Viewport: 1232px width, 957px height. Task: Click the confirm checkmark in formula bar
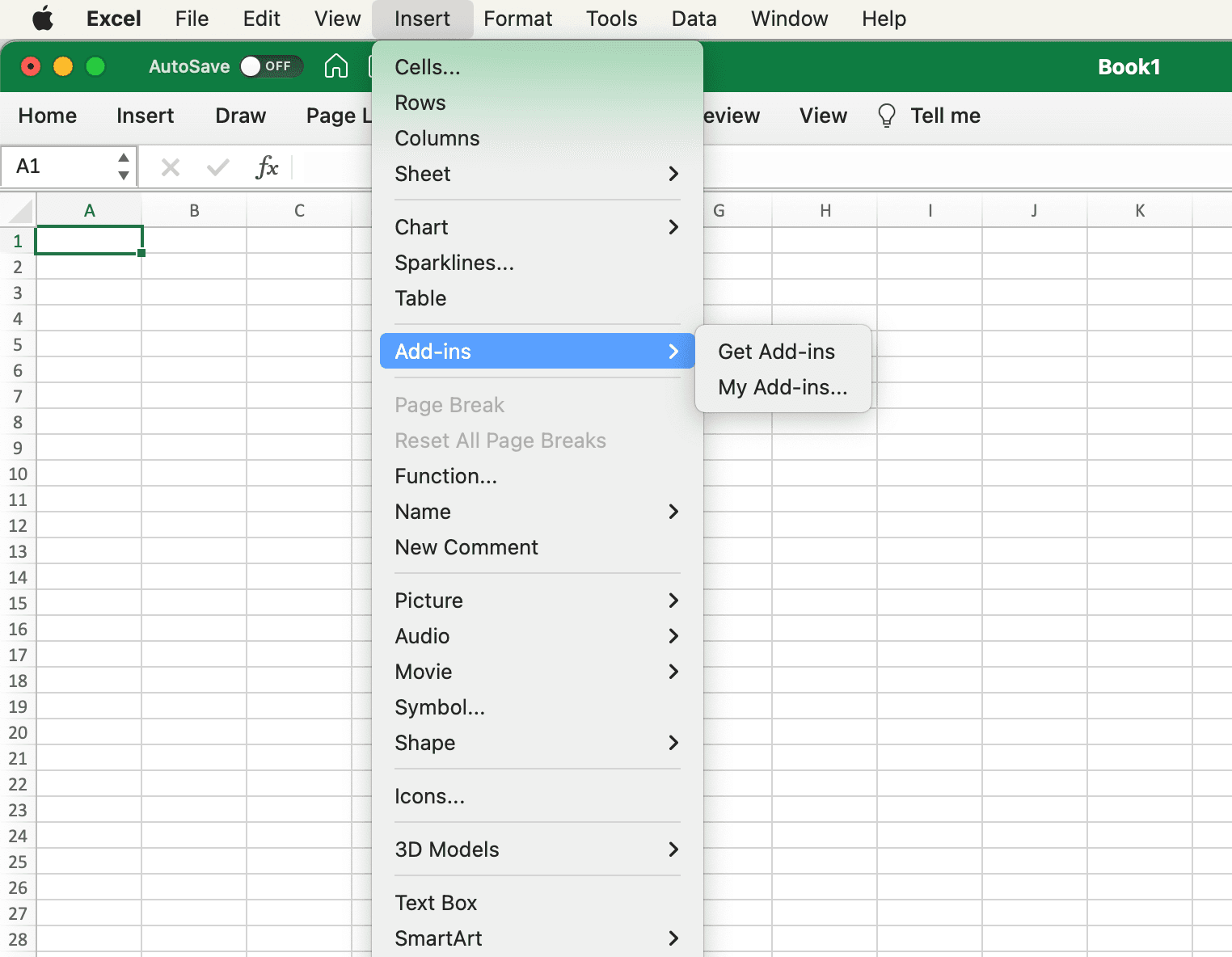click(x=218, y=167)
